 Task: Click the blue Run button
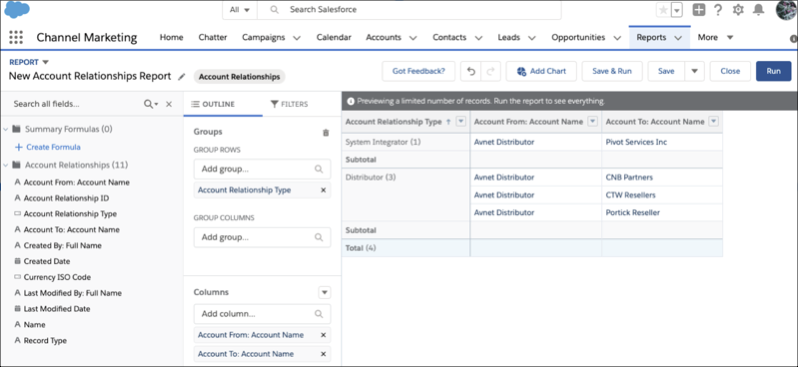click(774, 71)
